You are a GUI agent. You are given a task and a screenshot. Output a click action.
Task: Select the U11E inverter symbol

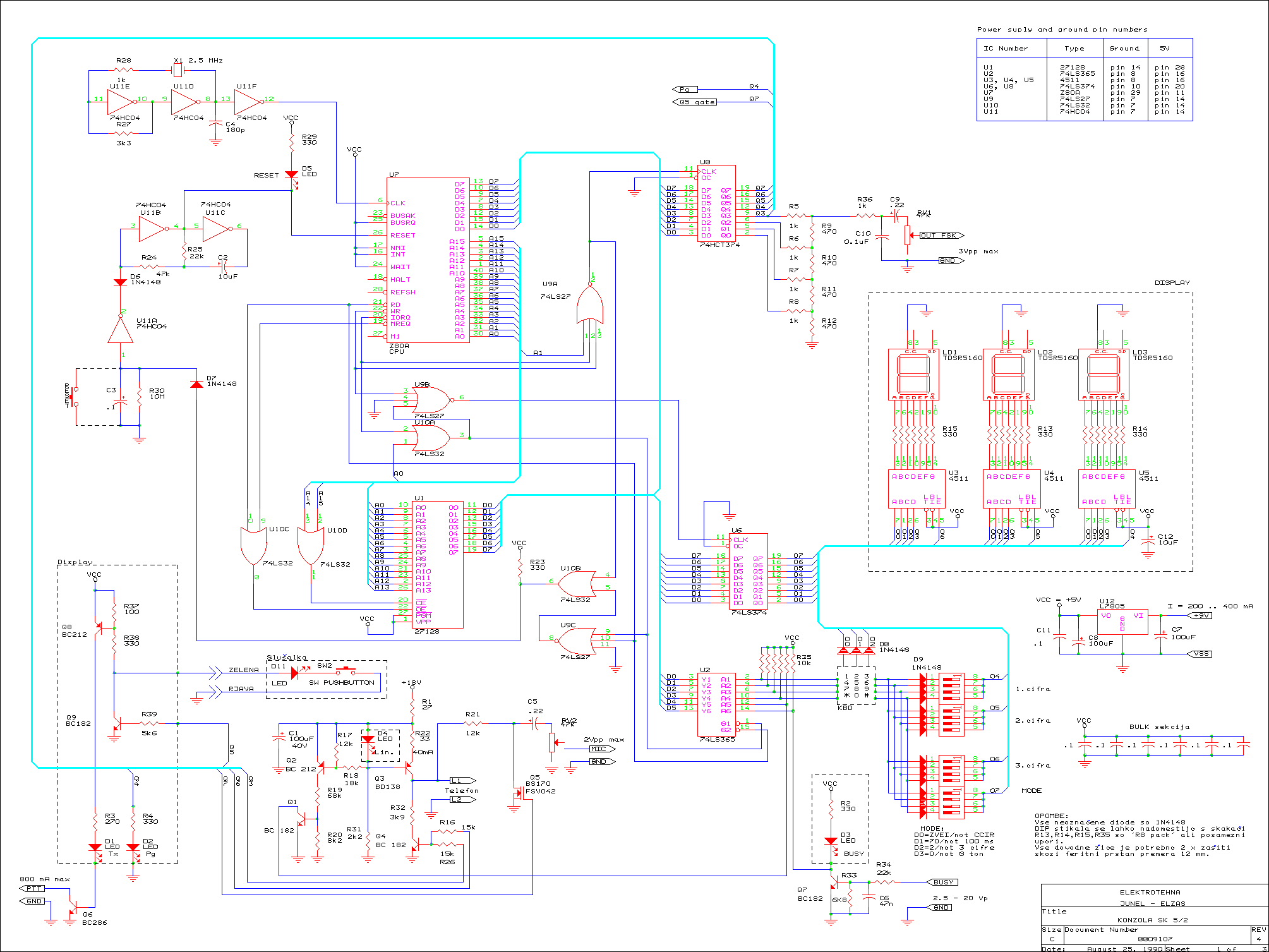tap(121, 101)
